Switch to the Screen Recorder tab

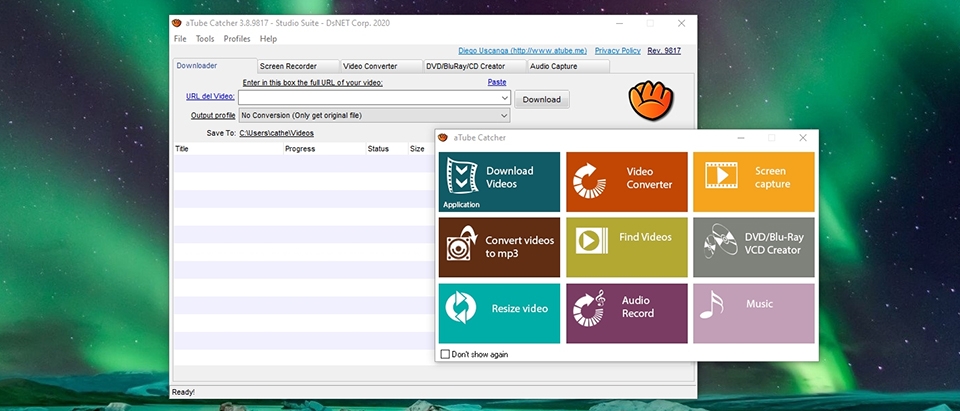coord(288,66)
